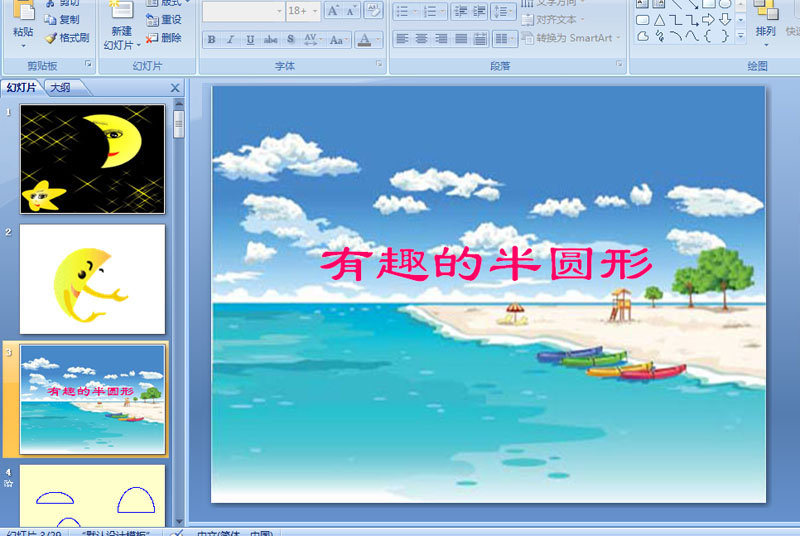
Task: Select the Elbow Arrow Connector shape
Action: pyautogui.click(x=692, y=20)
